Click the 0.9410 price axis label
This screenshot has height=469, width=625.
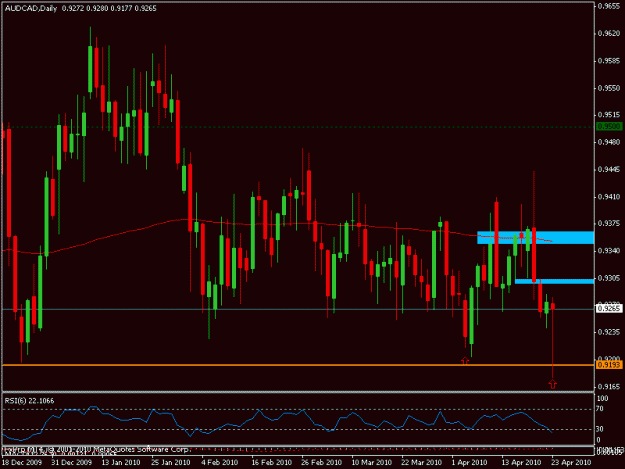(x=609, y=197)
